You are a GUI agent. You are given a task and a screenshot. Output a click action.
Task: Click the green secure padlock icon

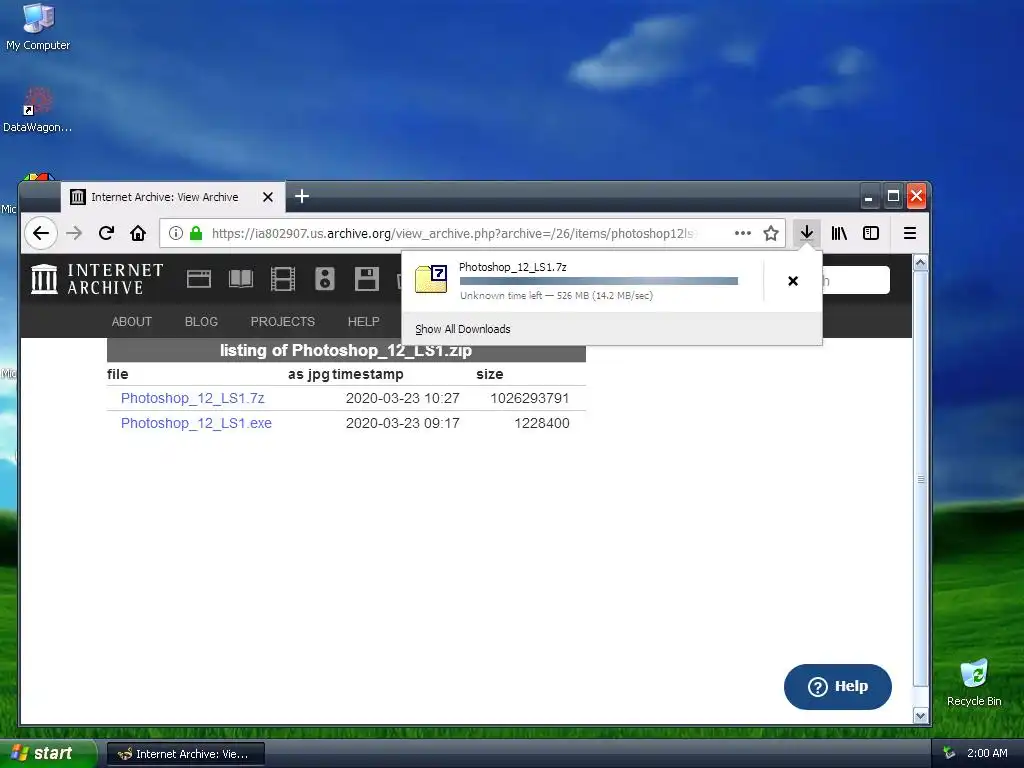coord(196,233)
